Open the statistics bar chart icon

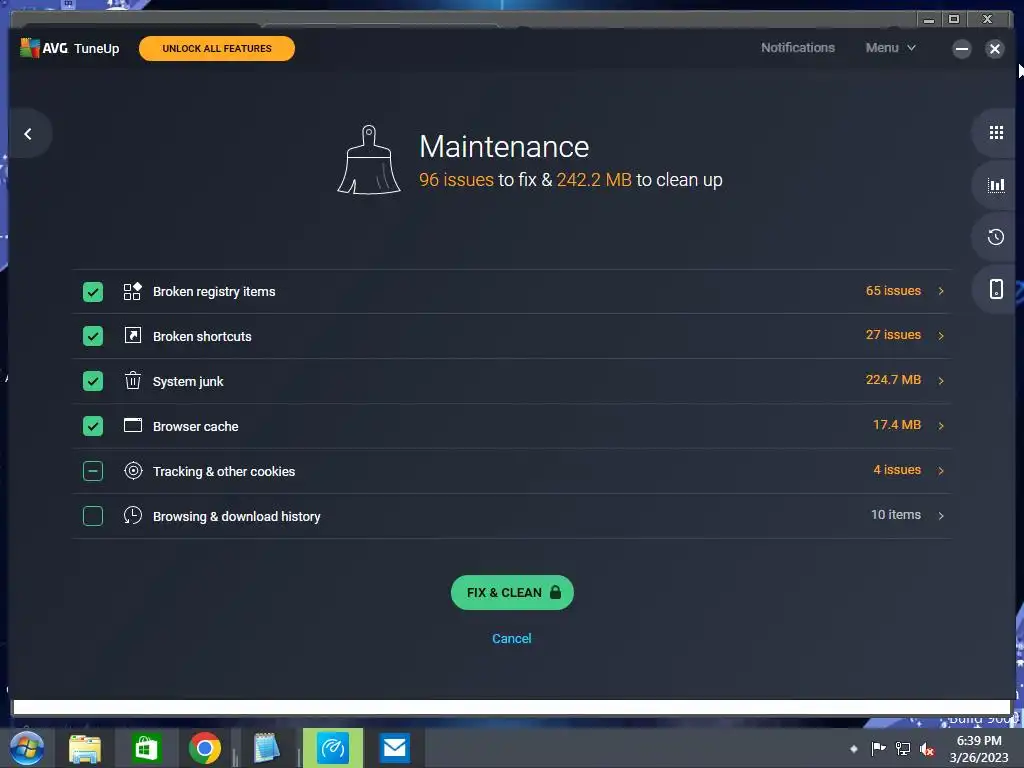click(996, 185)
